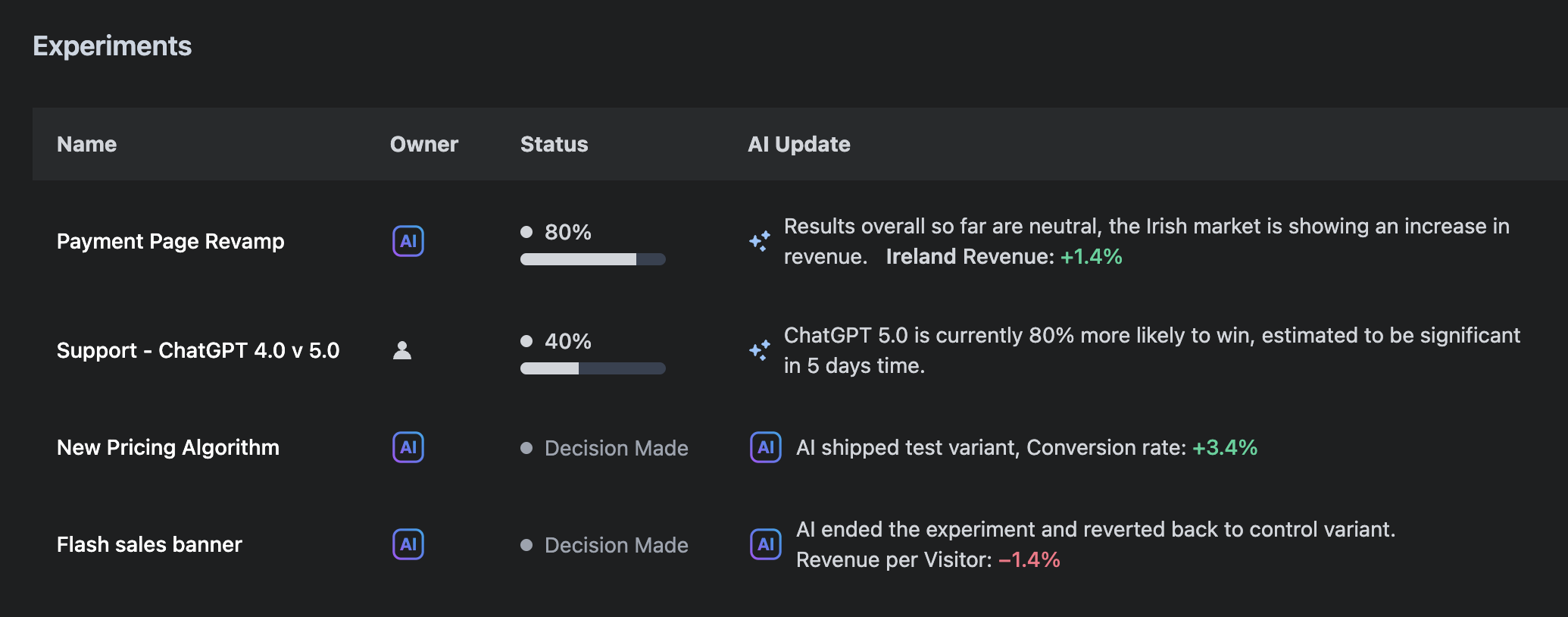The height and width of the screenshot is (617, 1568).
Task: Click AI owner icon for Flash sales banner
Action: [x=408, y=544]
